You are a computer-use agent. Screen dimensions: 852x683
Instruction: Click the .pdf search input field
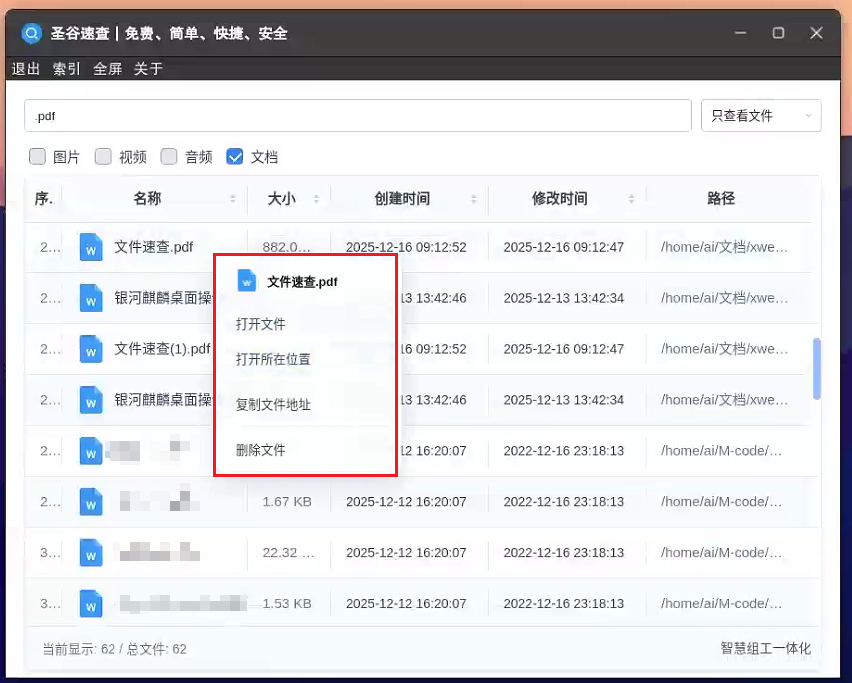(x=357, y=116)
